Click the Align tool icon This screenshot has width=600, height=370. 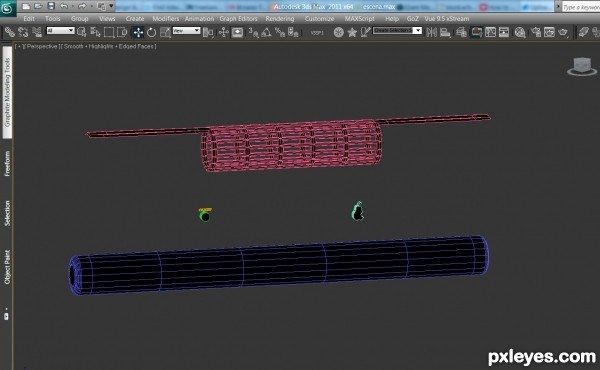coord(445,33)
